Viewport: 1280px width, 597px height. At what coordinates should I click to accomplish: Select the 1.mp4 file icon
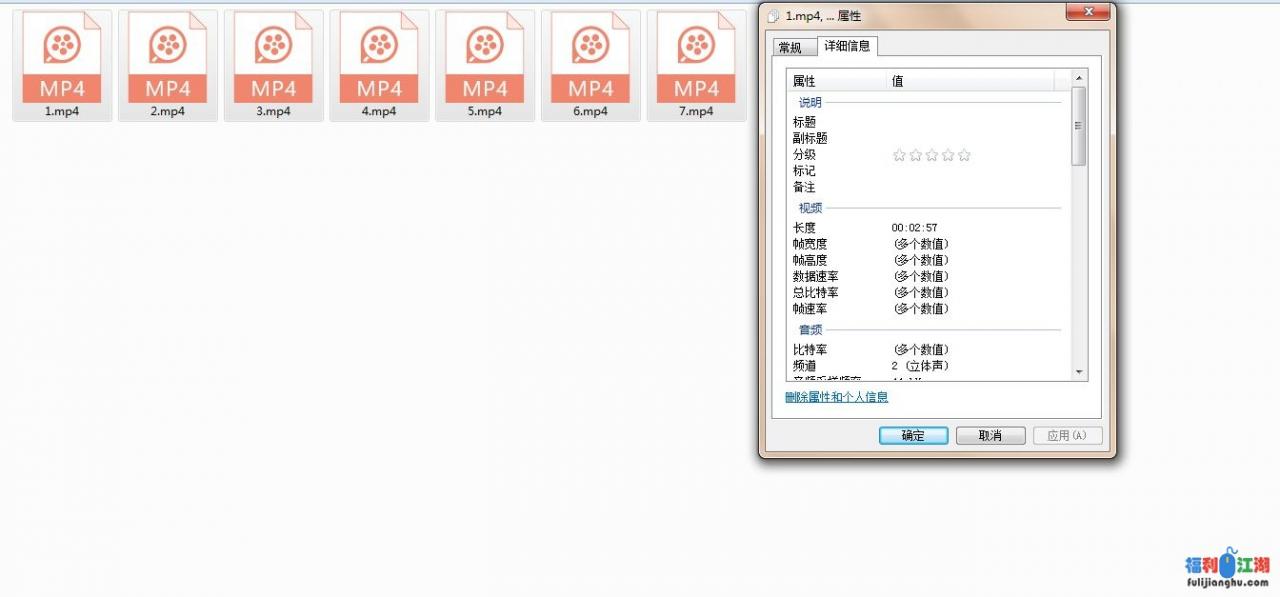(62, 62)
